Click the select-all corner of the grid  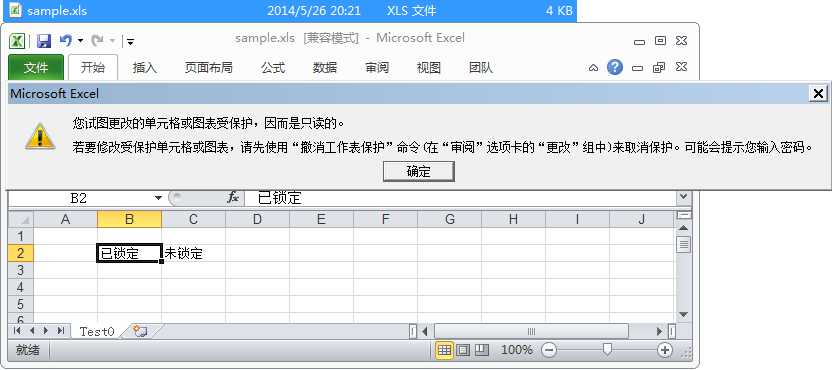click(21, 219)
